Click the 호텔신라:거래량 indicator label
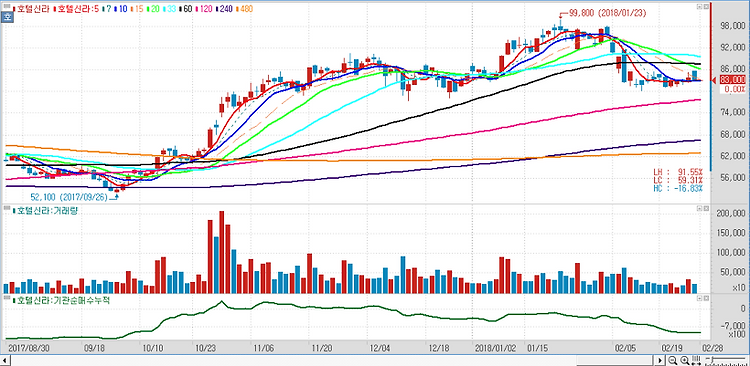Image resolution: width=750 pixels, height=366 pixels. tap(47, 210)
